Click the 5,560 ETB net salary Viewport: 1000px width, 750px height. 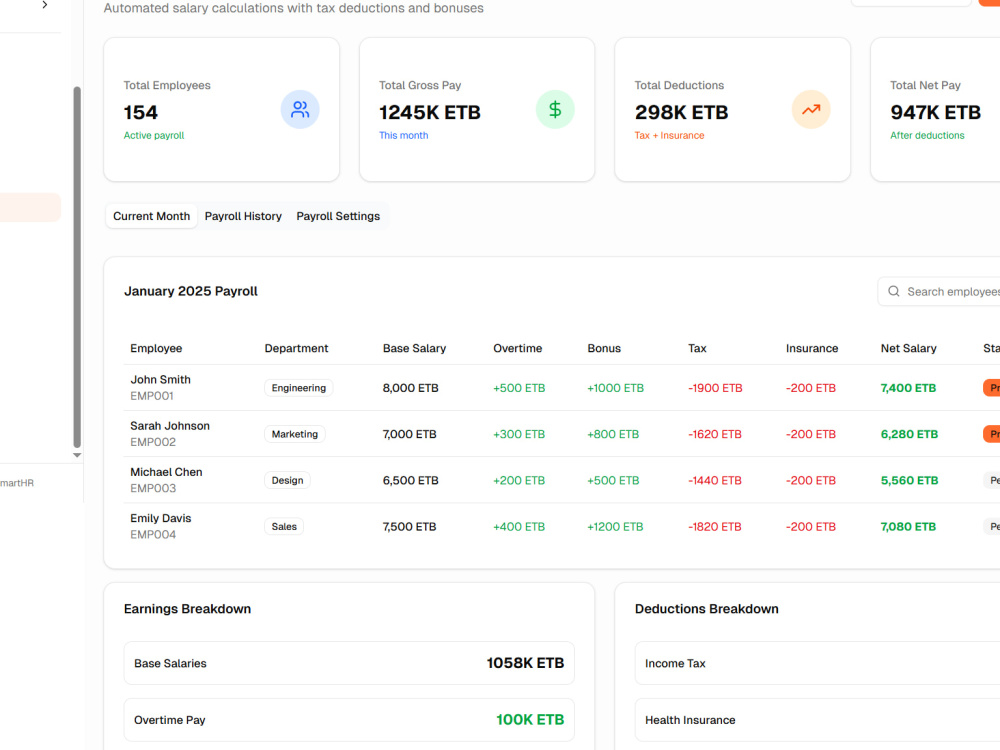pyautogui.click(x=909, y=480)
